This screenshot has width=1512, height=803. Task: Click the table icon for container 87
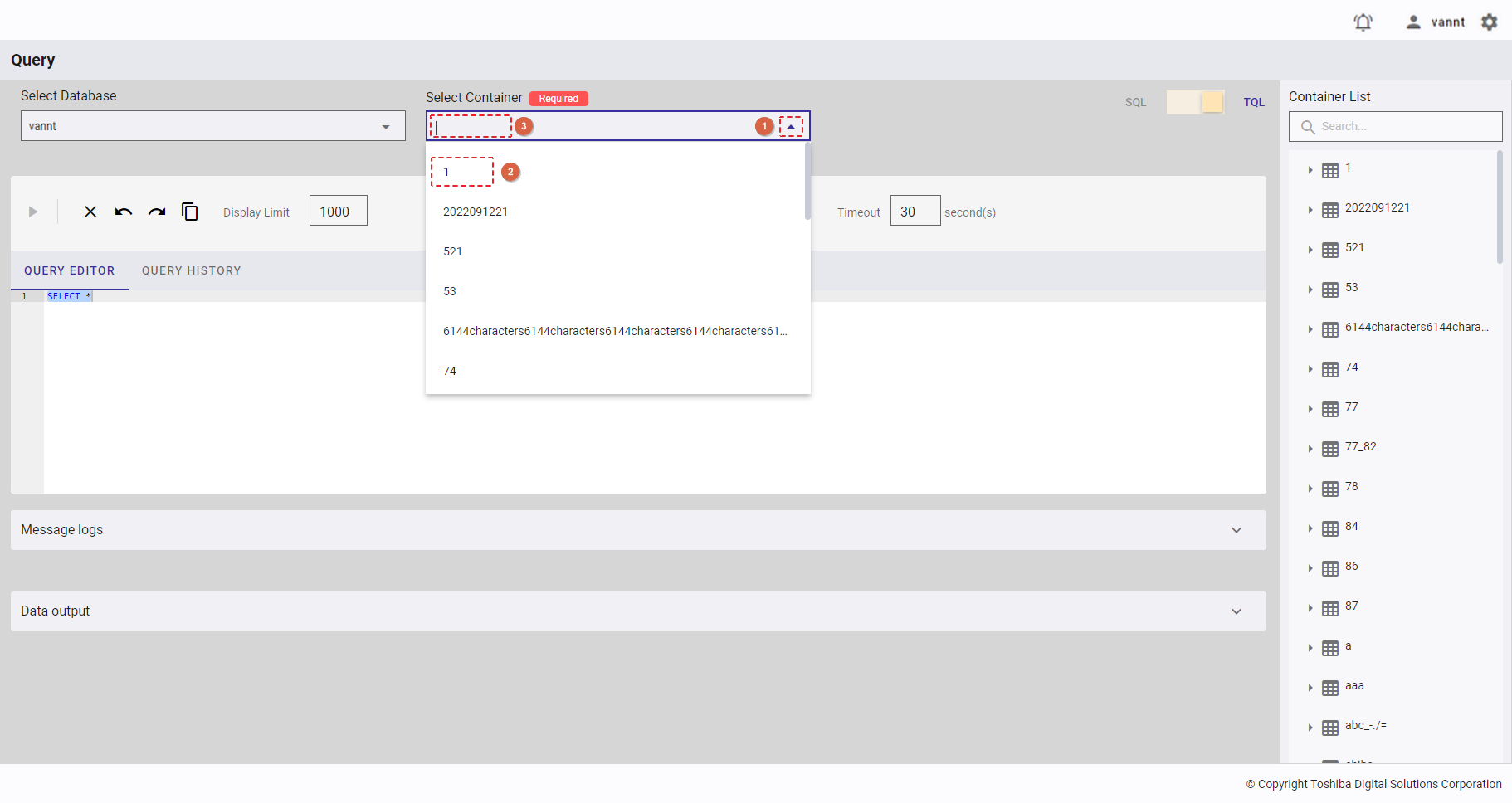[x=1330, y=608]
